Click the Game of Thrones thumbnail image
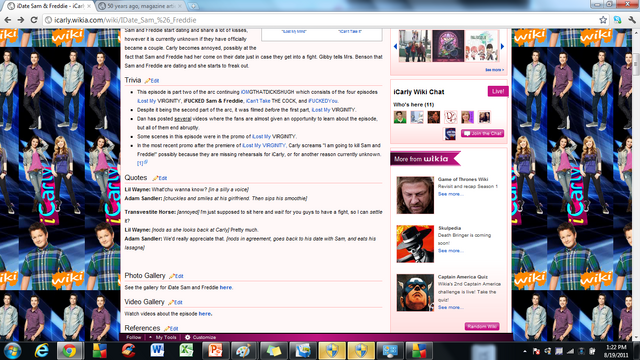 (x=415, y=195)
